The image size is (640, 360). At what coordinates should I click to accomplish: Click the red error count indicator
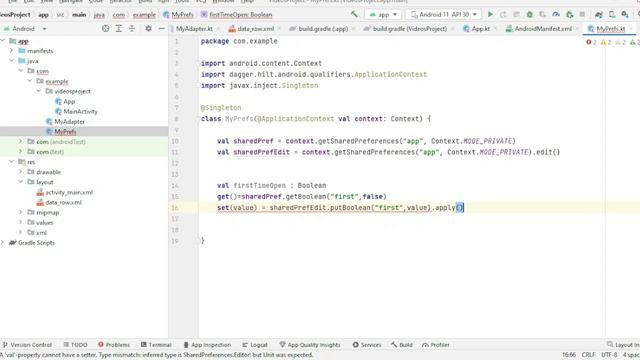coord(591,42)
